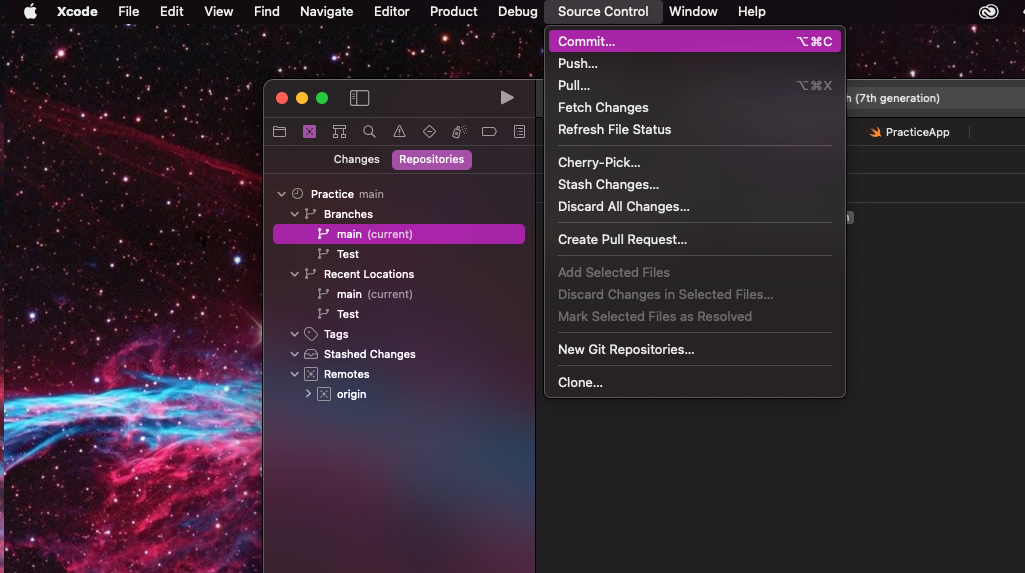Open the Report navigator icon
This screenshot has width=1025, height=573.
pyautogui.click(x=519, y=131)
